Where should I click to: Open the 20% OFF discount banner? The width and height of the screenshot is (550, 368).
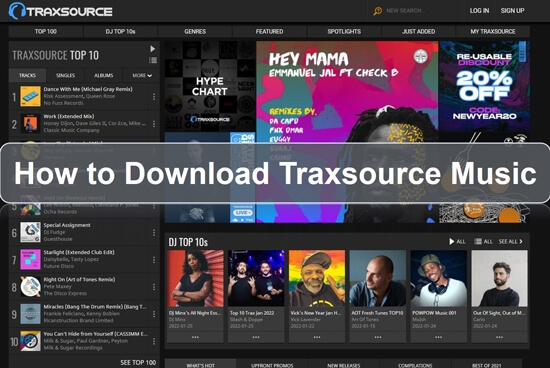[484, 86]
